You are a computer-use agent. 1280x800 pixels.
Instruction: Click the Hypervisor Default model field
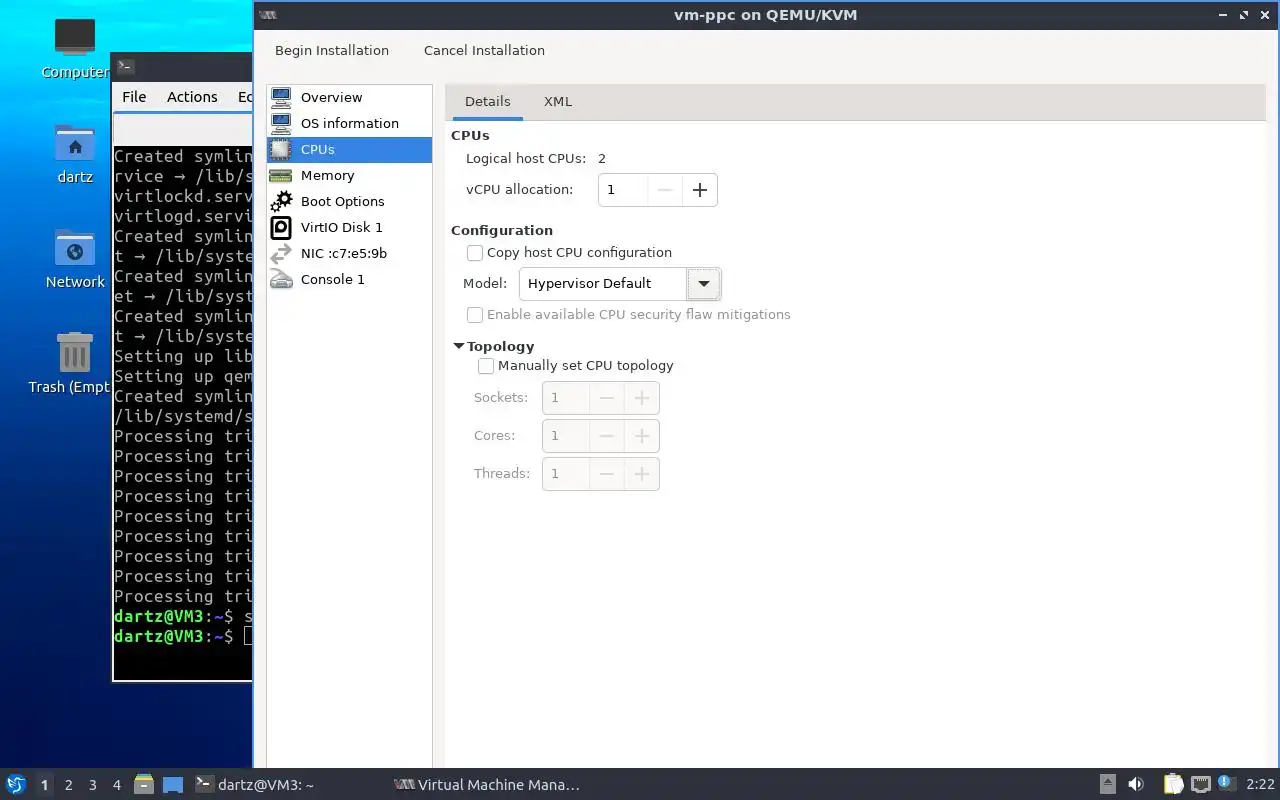click(x=603, y=284)
